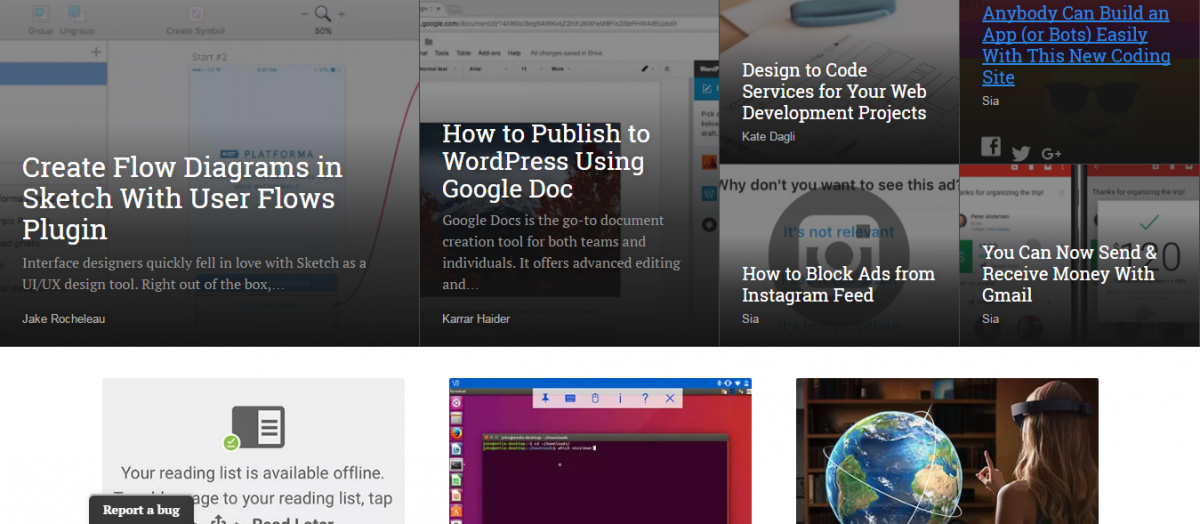This screenshot has height=524, width=1200.
Task: View author Jake Rocheleau's profile
Action: (63, 319)
